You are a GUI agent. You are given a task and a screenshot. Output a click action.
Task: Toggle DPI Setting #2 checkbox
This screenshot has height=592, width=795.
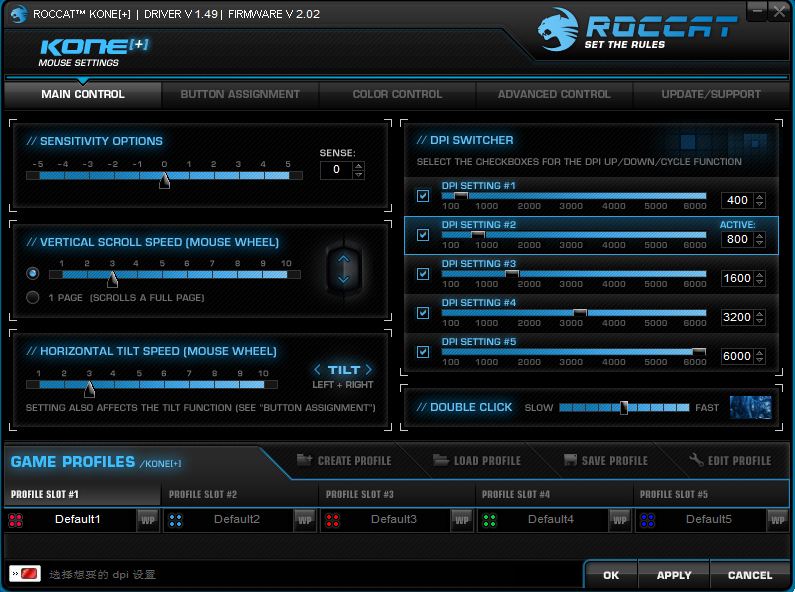click(423, 235)
